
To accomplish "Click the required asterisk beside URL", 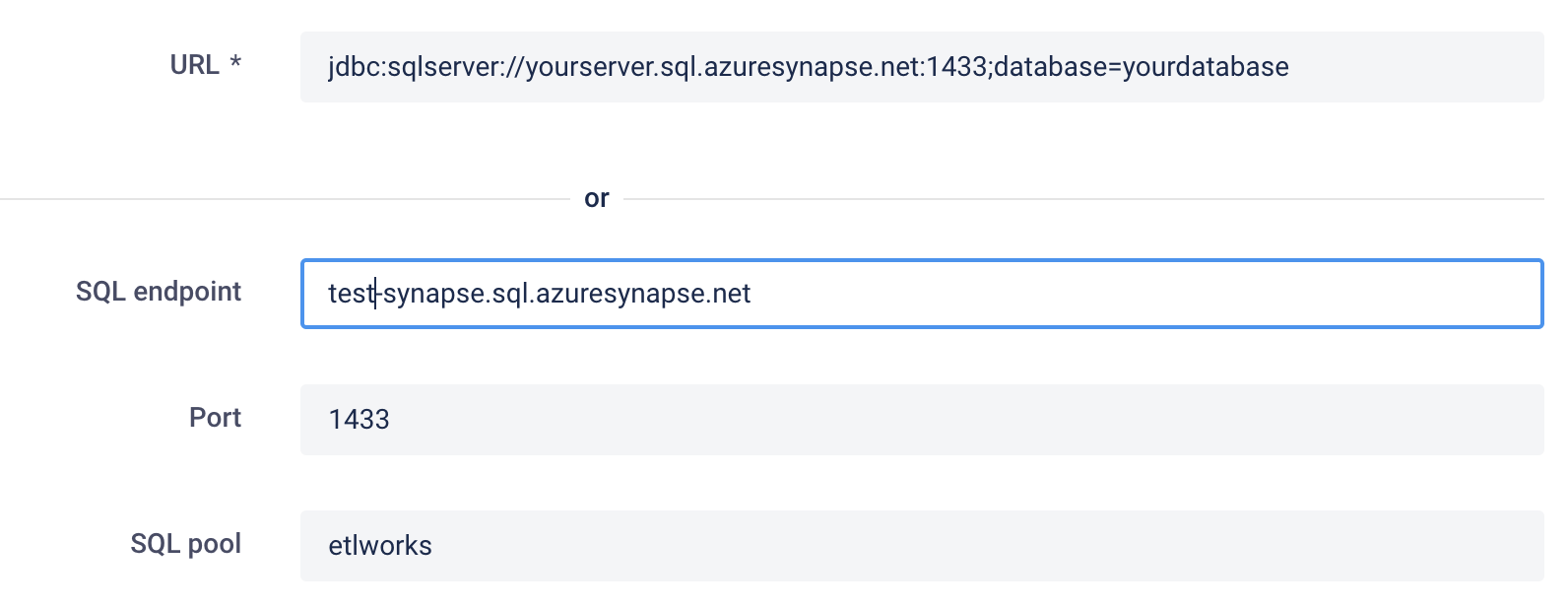I will [x=235, y=62].
